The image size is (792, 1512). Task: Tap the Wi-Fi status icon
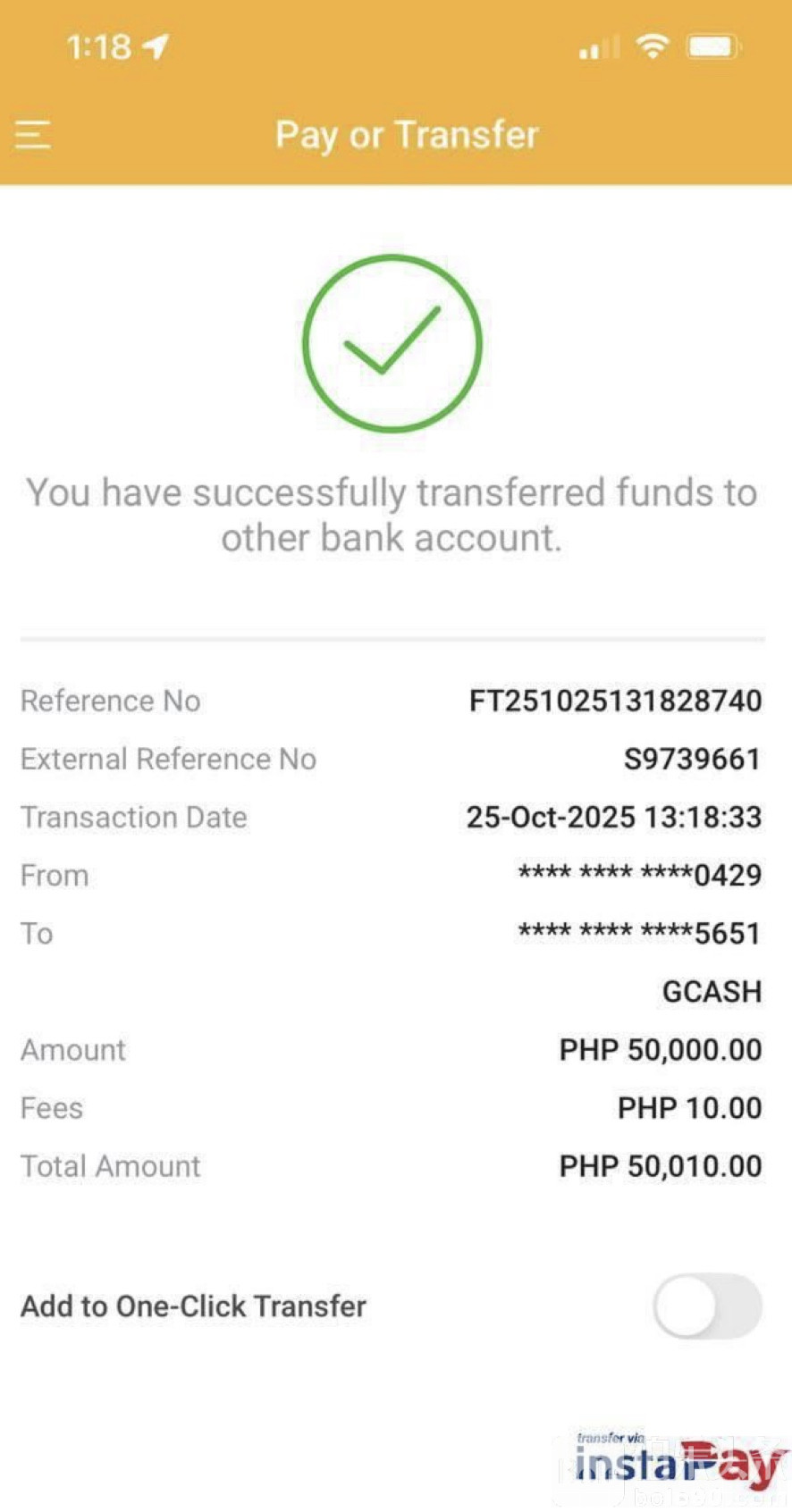(653, 46)
